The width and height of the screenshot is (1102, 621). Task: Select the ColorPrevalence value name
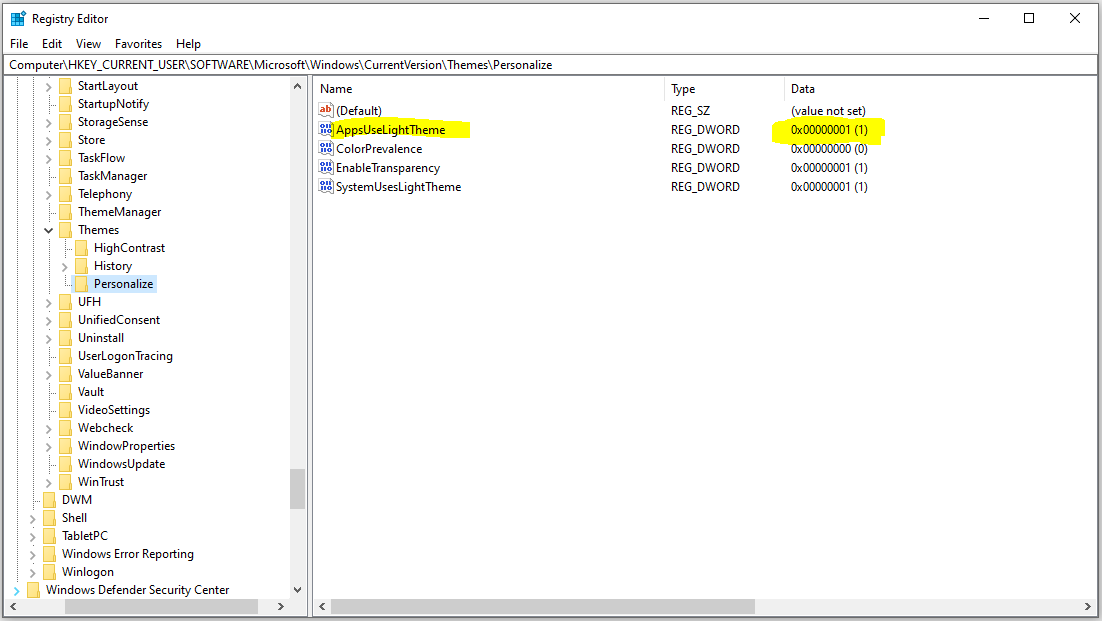(379, 149)
